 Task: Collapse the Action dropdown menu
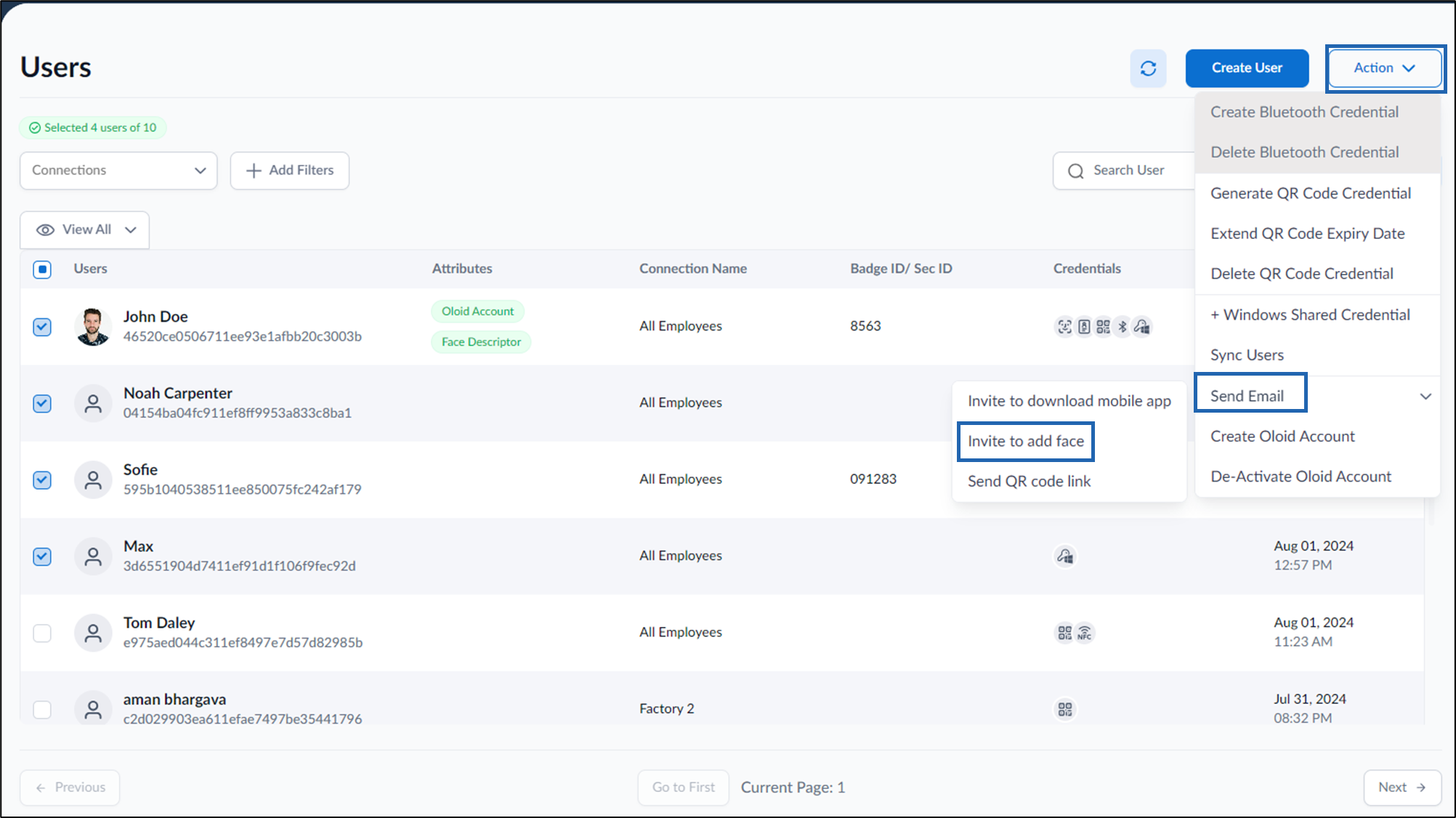coord(1385,68)
